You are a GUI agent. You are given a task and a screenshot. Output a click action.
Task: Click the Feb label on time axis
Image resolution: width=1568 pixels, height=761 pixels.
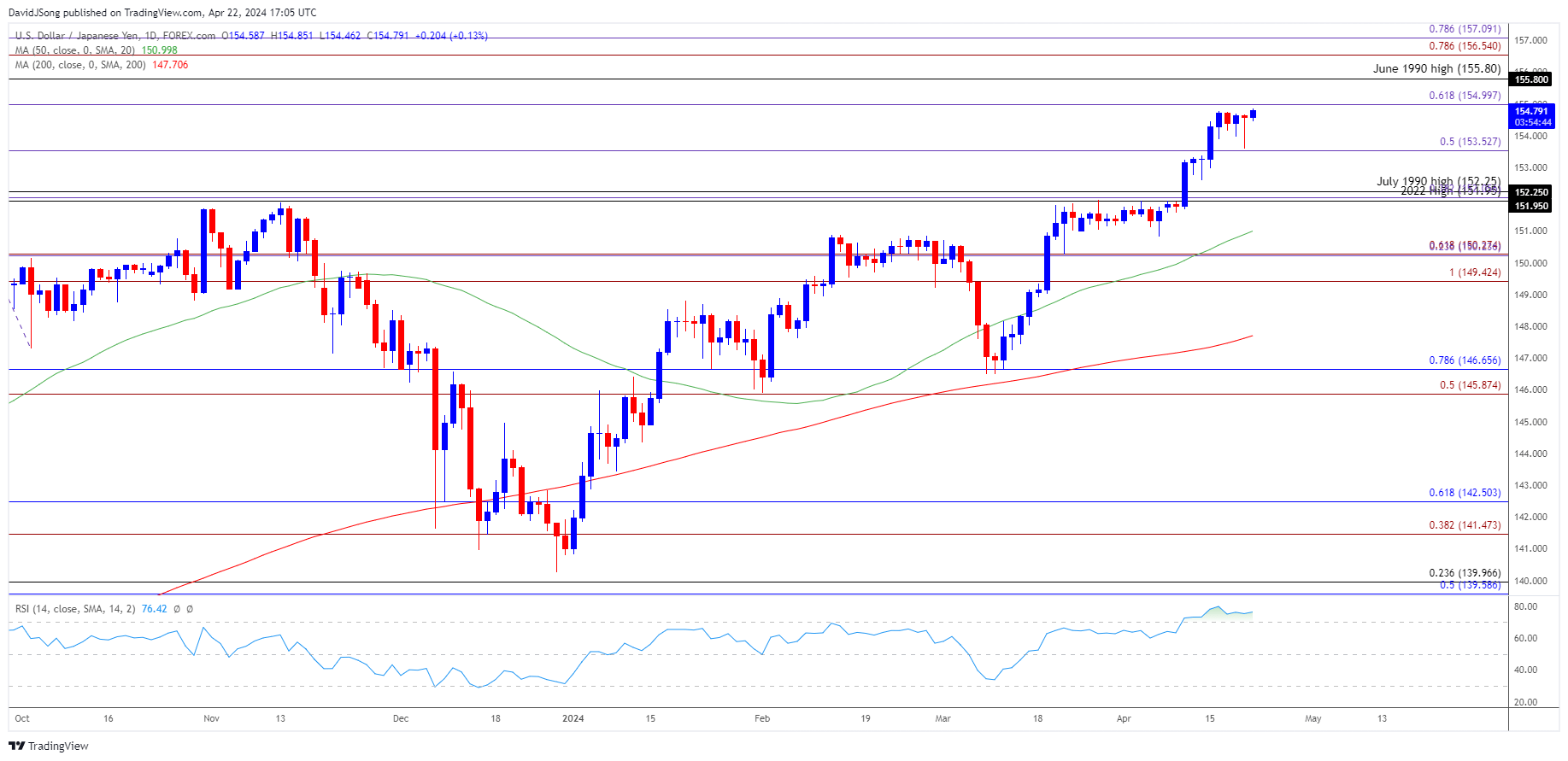point(762,718)
